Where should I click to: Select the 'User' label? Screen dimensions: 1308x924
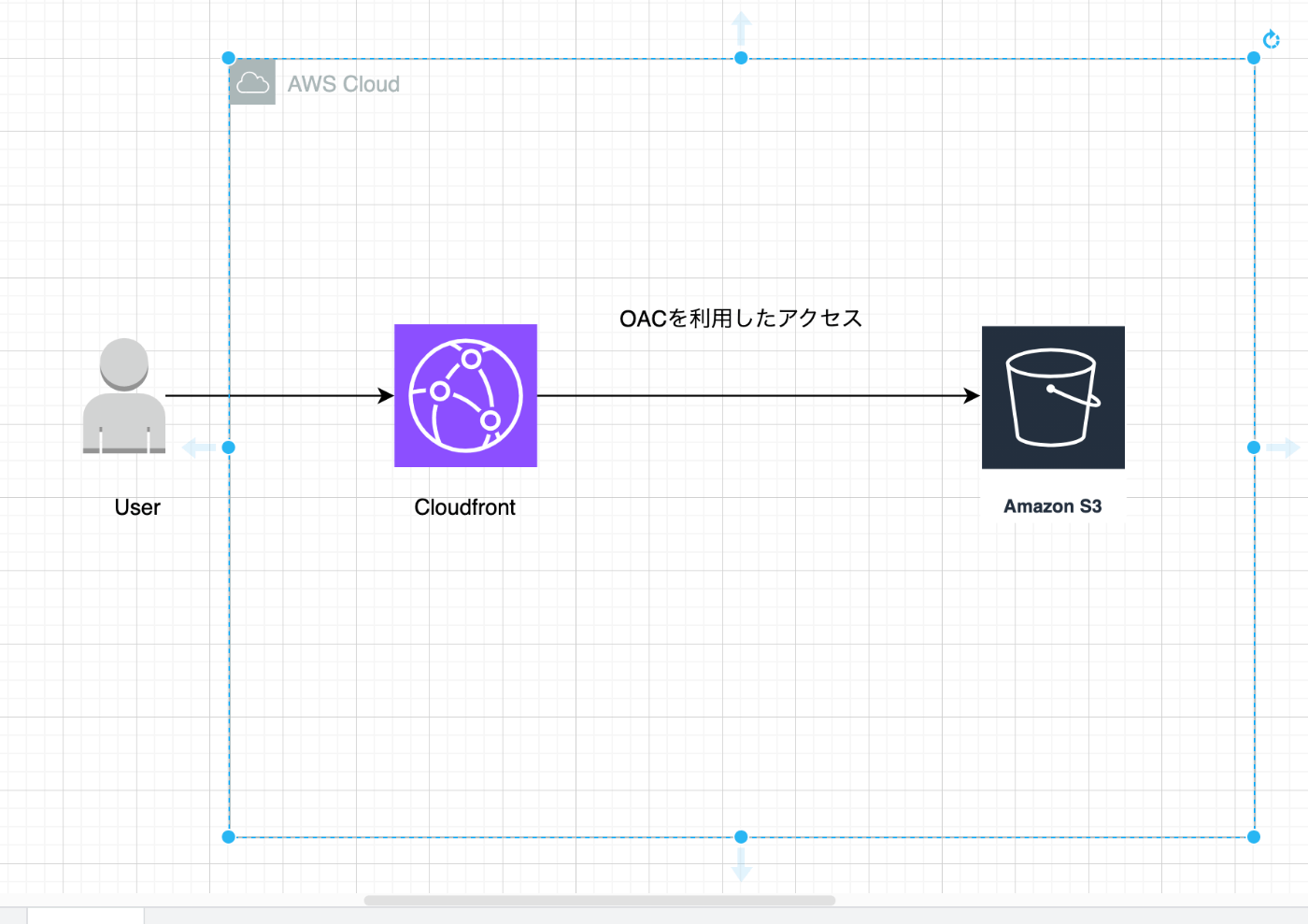137,507
